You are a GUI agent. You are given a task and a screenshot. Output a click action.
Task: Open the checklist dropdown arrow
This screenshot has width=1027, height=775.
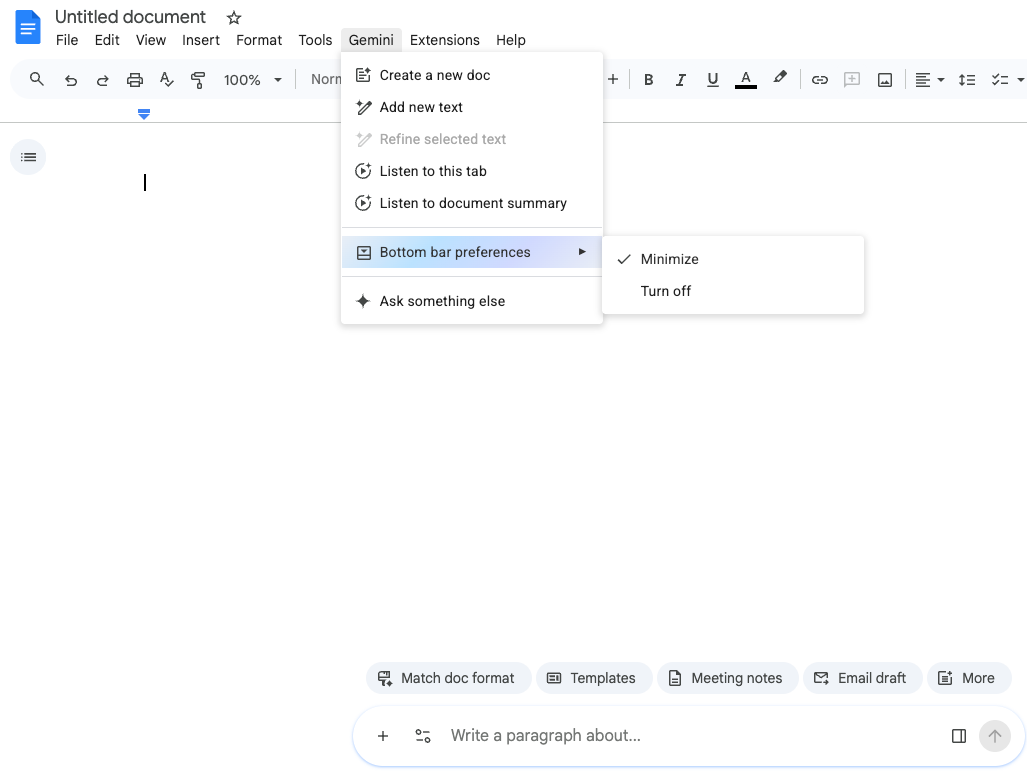[x=1020, y=80]
